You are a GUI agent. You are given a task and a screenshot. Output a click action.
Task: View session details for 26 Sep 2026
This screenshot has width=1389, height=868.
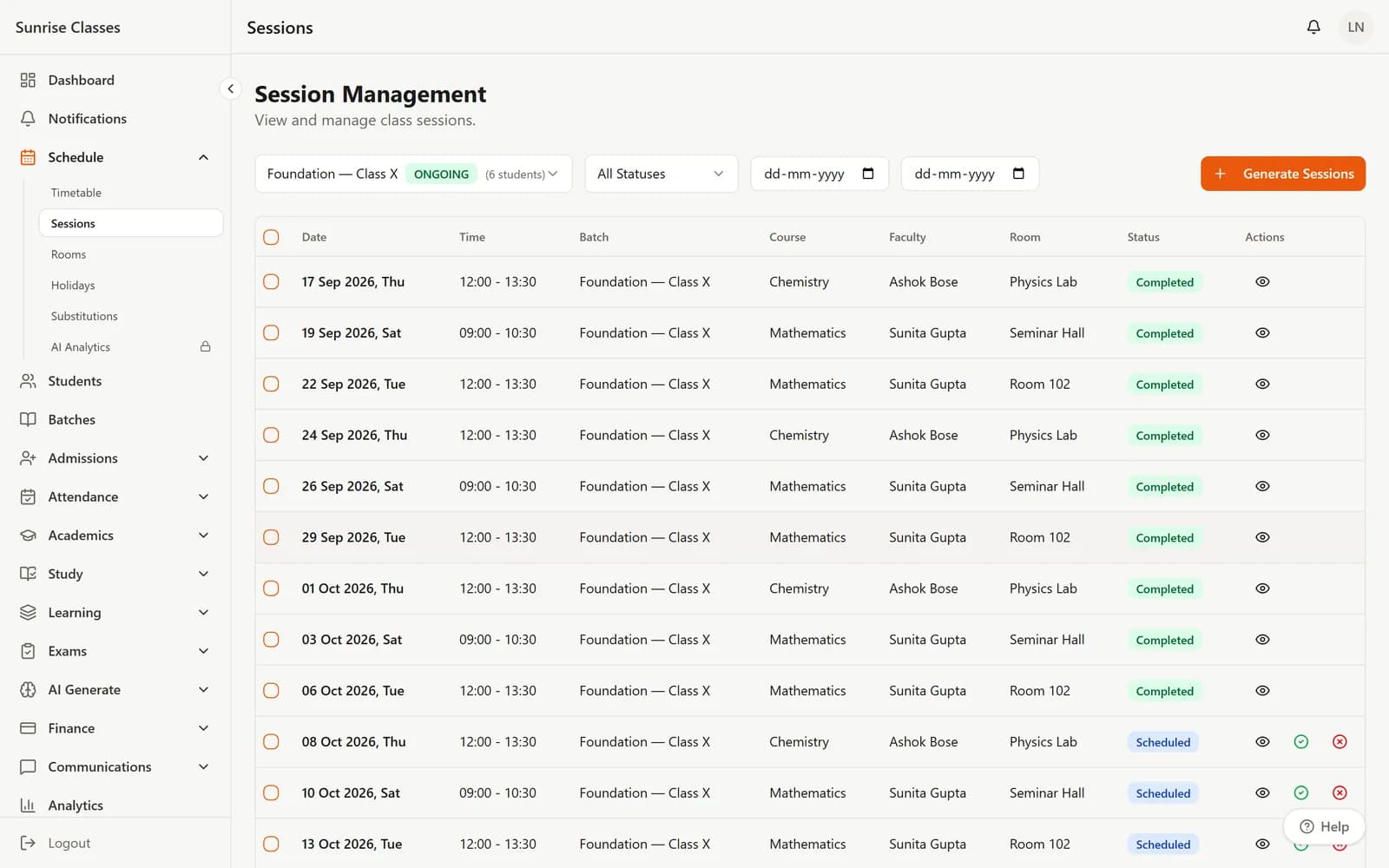(x=1262, y=487)
